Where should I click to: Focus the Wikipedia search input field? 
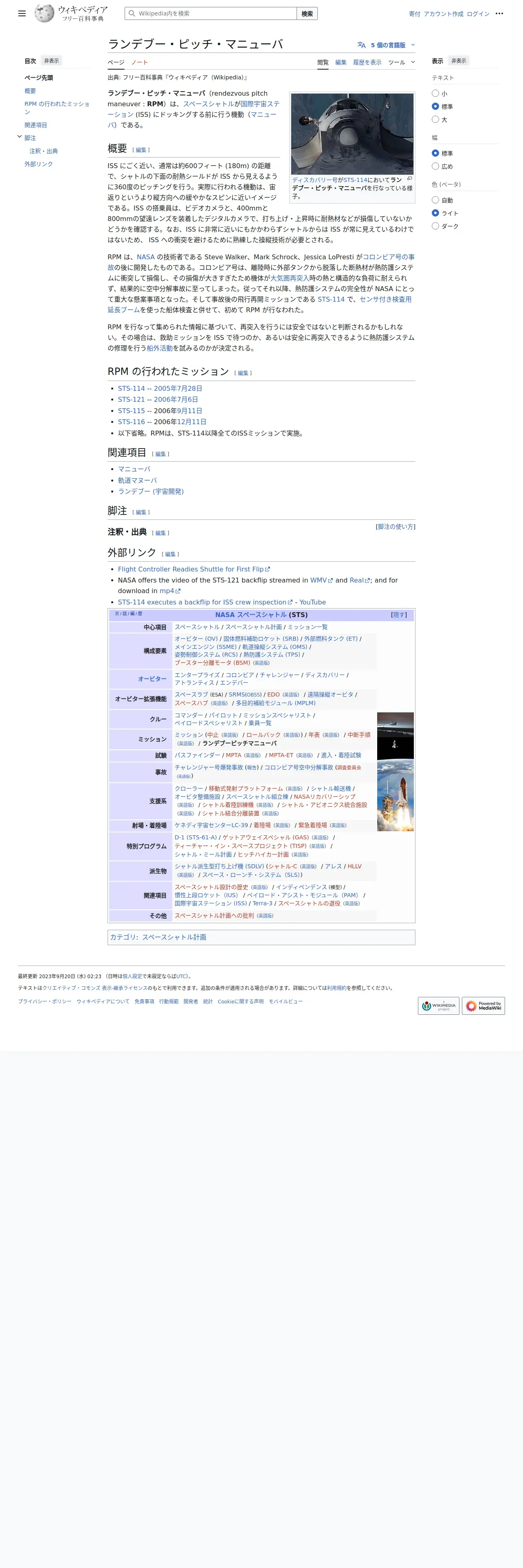(x=211, y=13)
